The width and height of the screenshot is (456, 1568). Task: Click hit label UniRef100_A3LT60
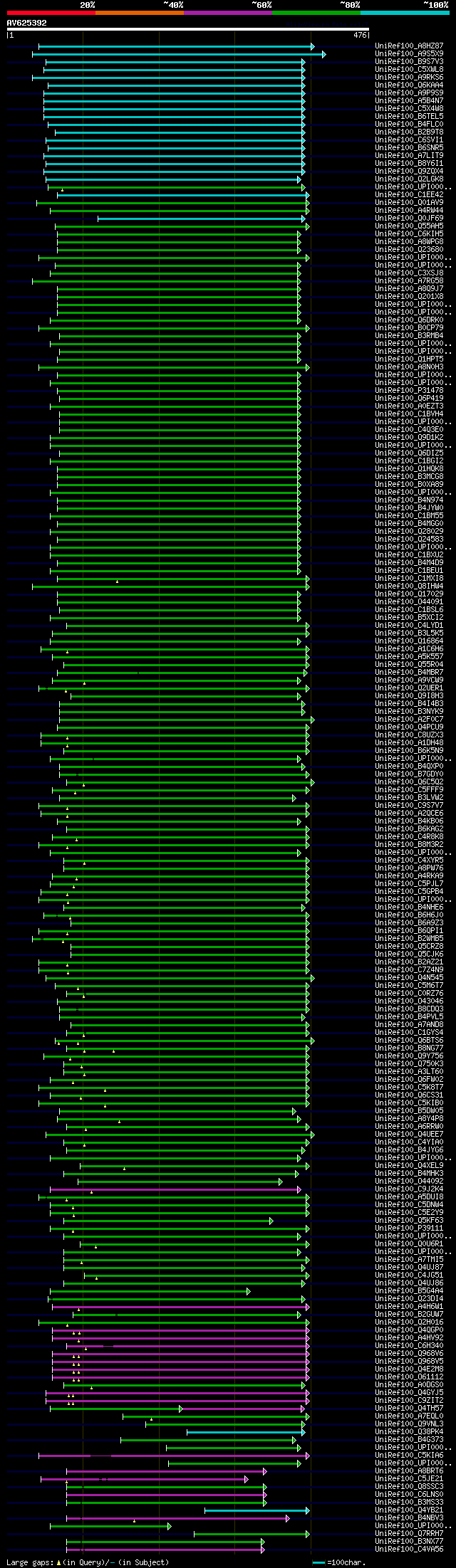[409, 1072]
